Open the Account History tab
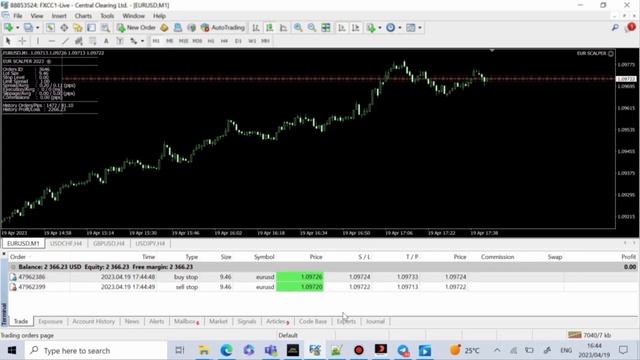The height and width of the screenshot is (360, 640). tap(93, 322)
